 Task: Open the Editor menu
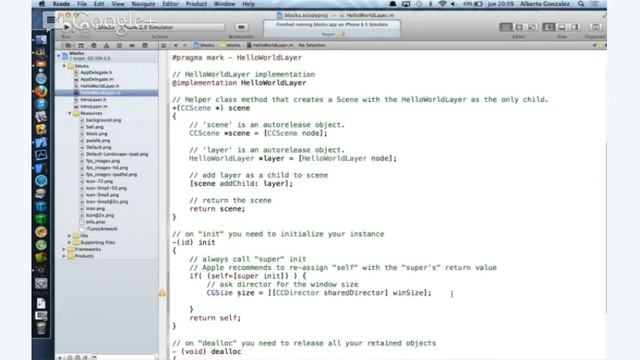coord(171,4)
